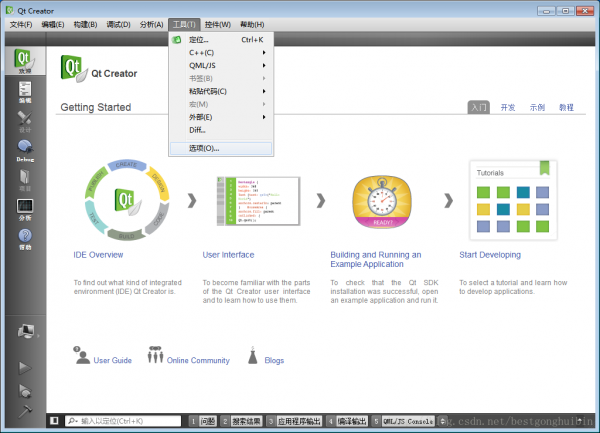Open 选项(O)... from the tools menu

click(x=221, y=148)
